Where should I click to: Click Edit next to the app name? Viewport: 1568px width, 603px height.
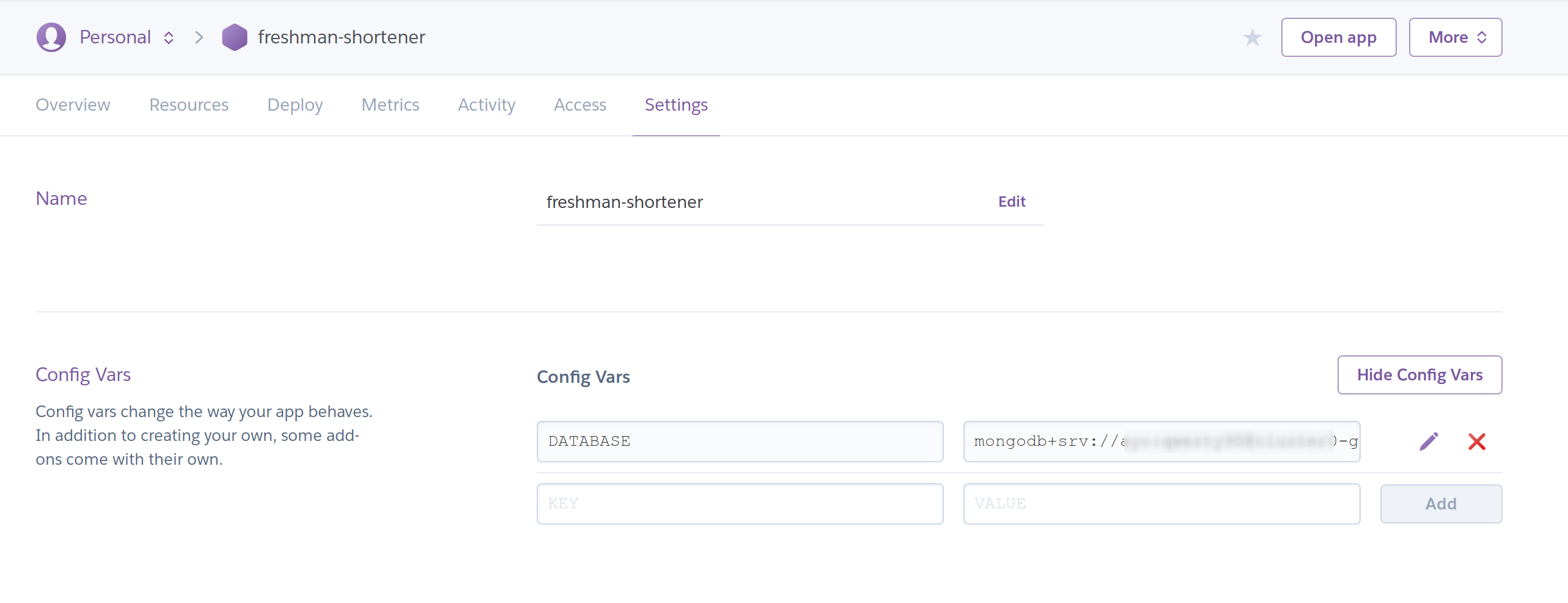[x=1011, y=202]
